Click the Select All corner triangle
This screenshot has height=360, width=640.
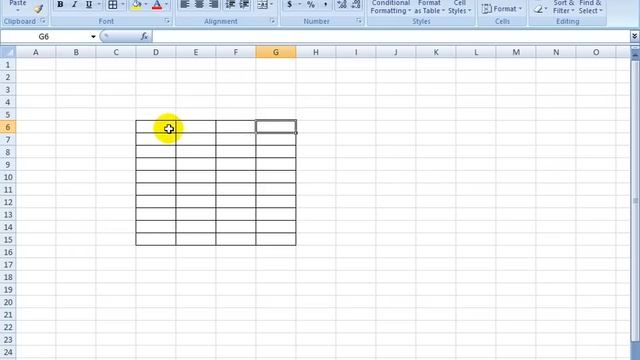tap(8, 52)
